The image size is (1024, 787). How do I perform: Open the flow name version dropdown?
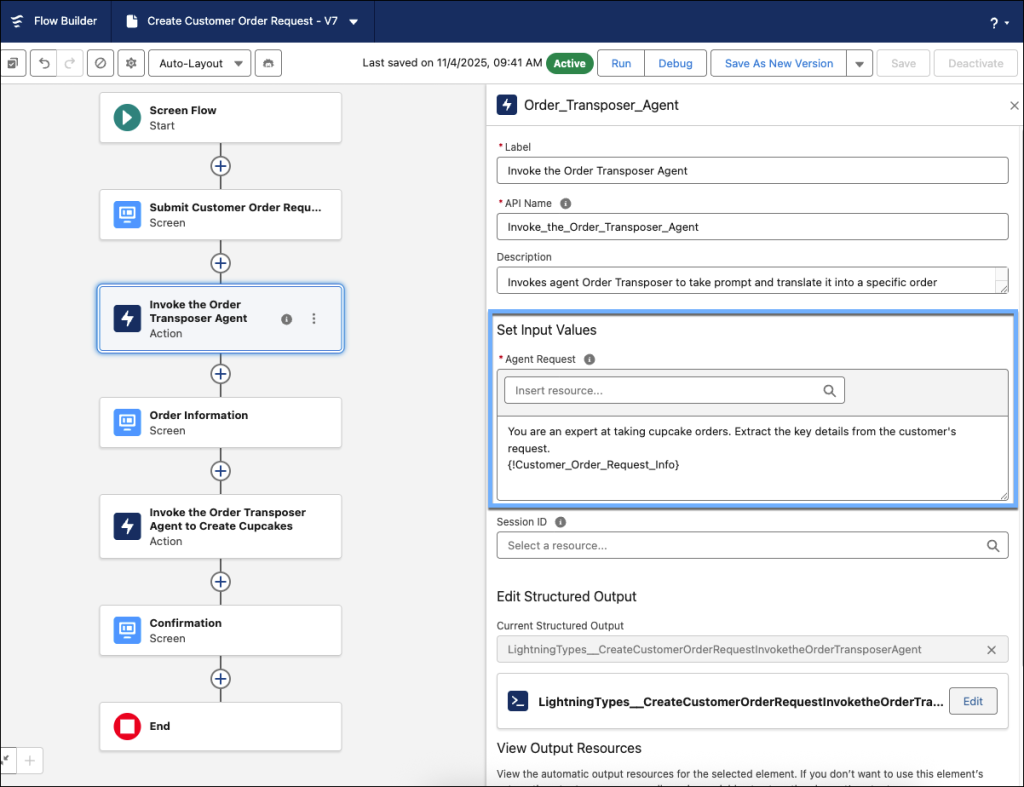[x=354, y=22]
